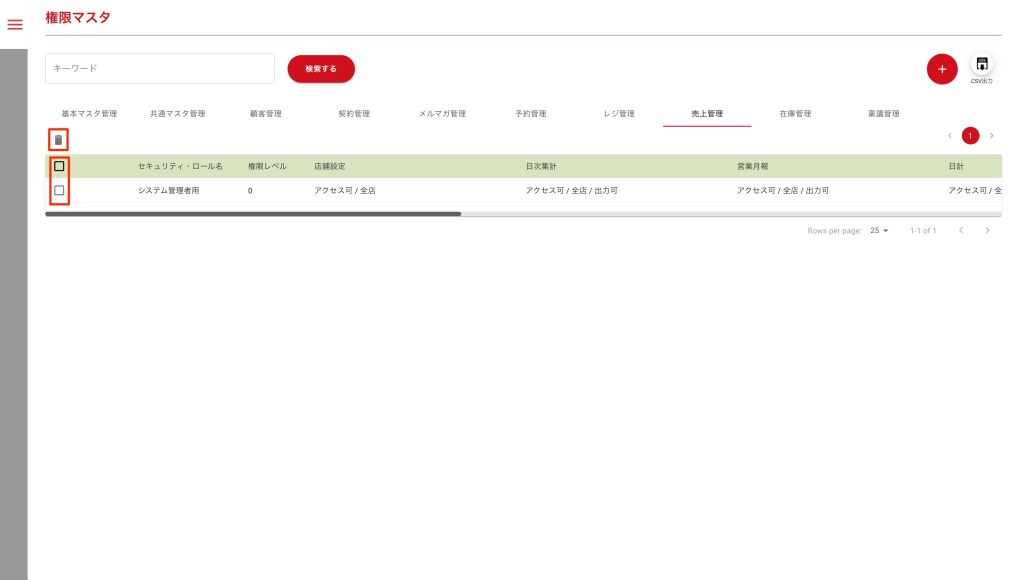Select the 基本マスタ管理 tab

click(x=89, y=114)
